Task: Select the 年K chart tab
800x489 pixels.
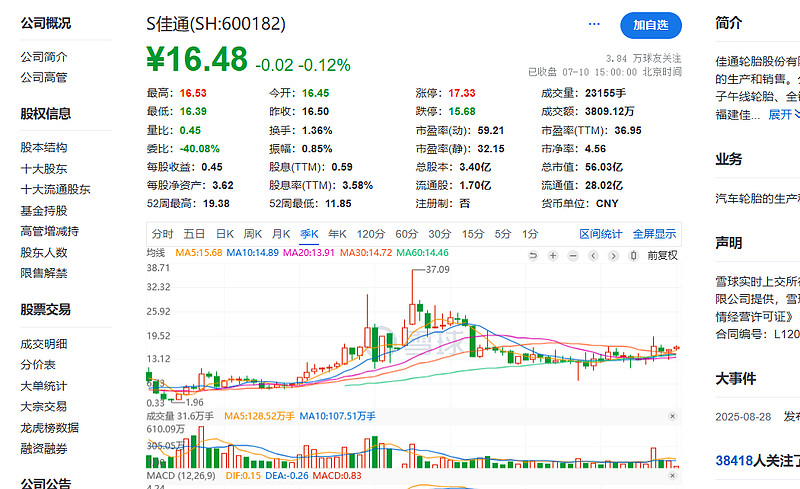Action: (x=337, y=234)
